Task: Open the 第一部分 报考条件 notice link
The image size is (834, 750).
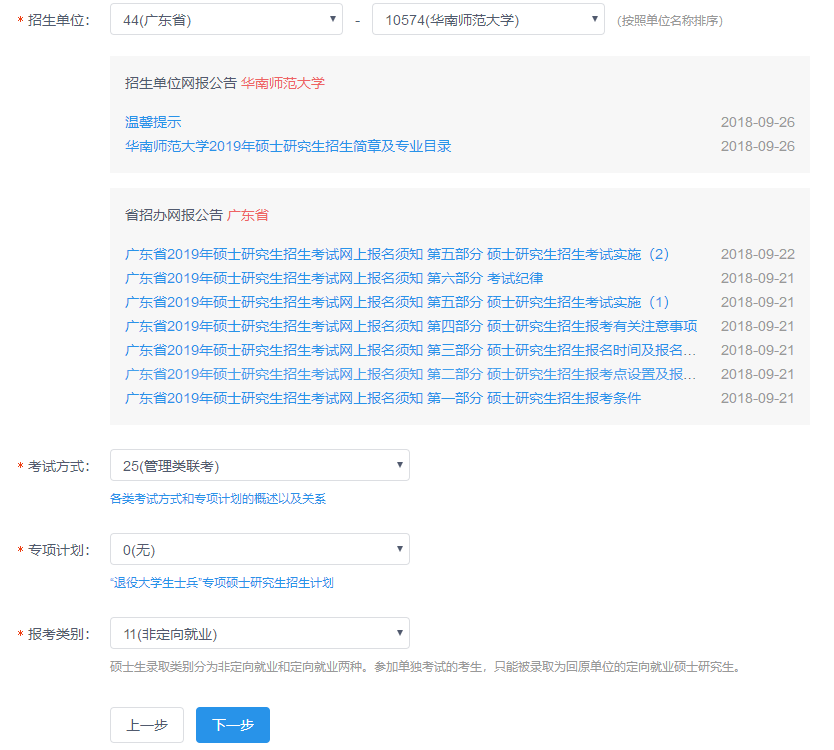Action: point(382,398)
